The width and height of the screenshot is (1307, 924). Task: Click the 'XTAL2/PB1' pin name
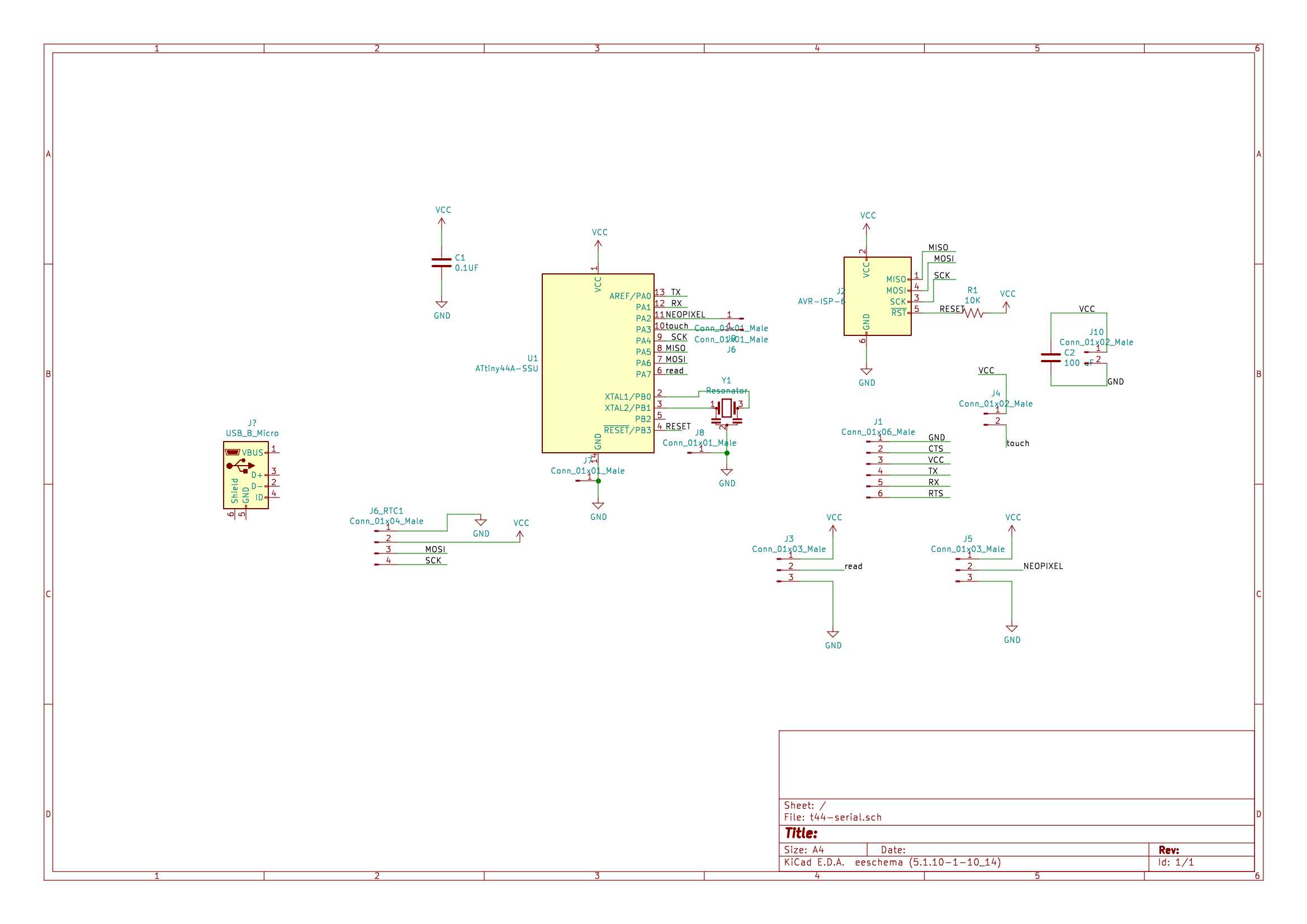tap(628, 408)
